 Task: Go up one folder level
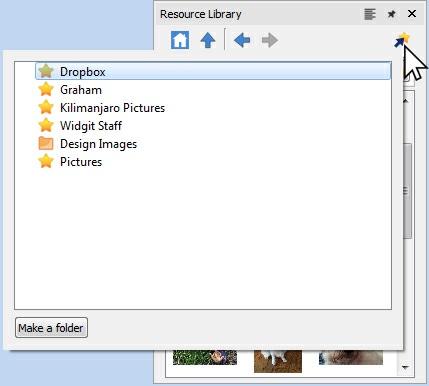point(208,41)
